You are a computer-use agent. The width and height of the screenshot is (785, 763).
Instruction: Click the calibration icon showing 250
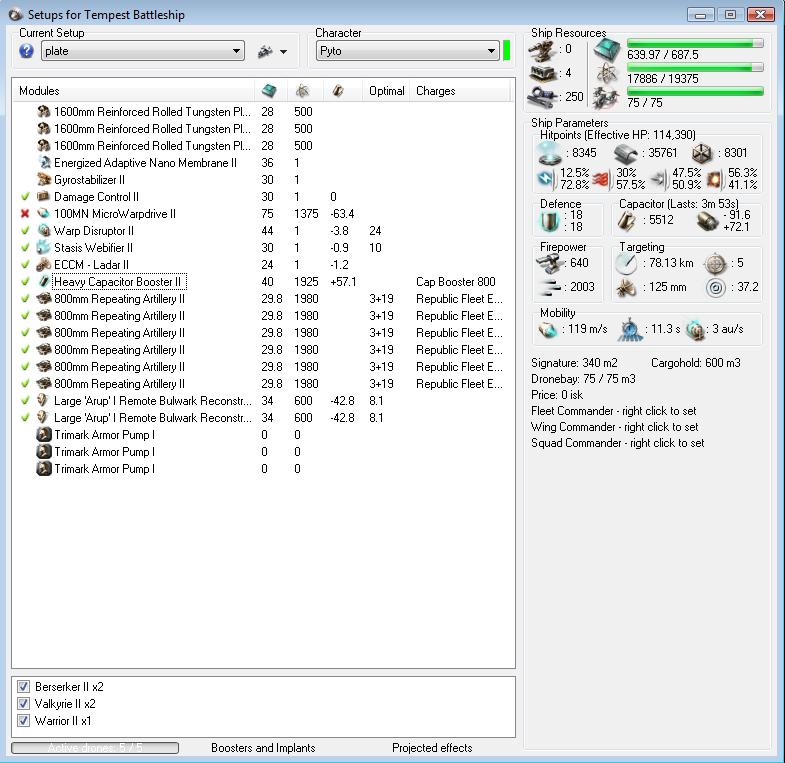(x=543, y=96)
